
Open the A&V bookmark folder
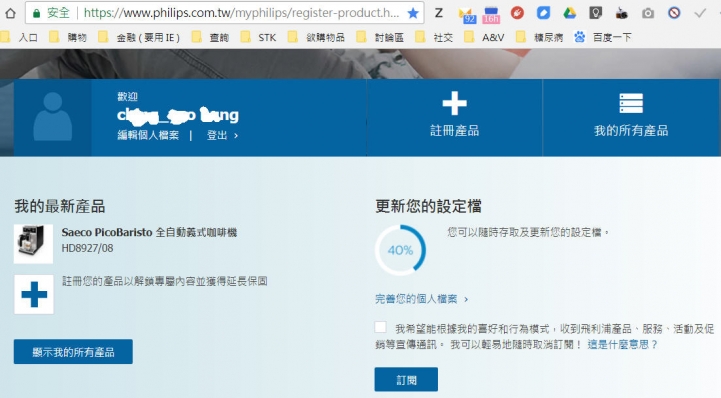click(484, 37)
